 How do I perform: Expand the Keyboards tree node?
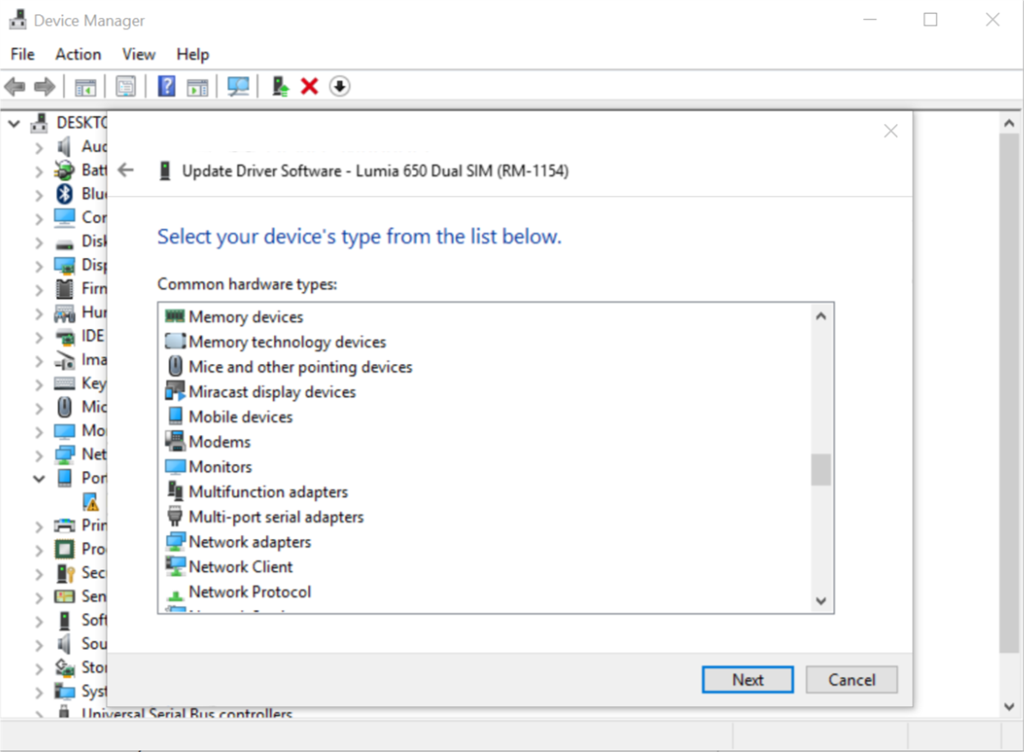[39, 384]
